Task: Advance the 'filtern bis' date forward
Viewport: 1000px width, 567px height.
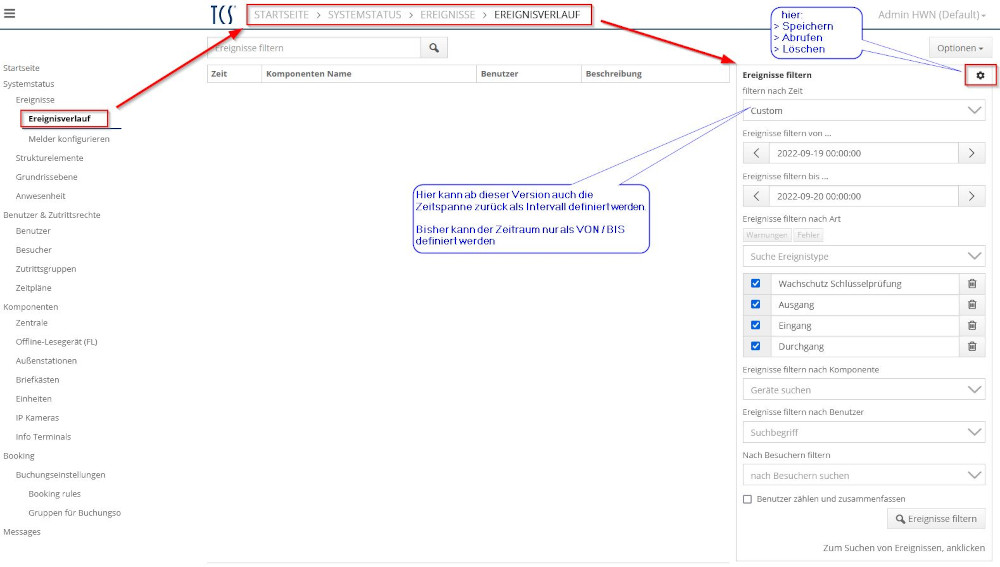Action: (971, 196)
